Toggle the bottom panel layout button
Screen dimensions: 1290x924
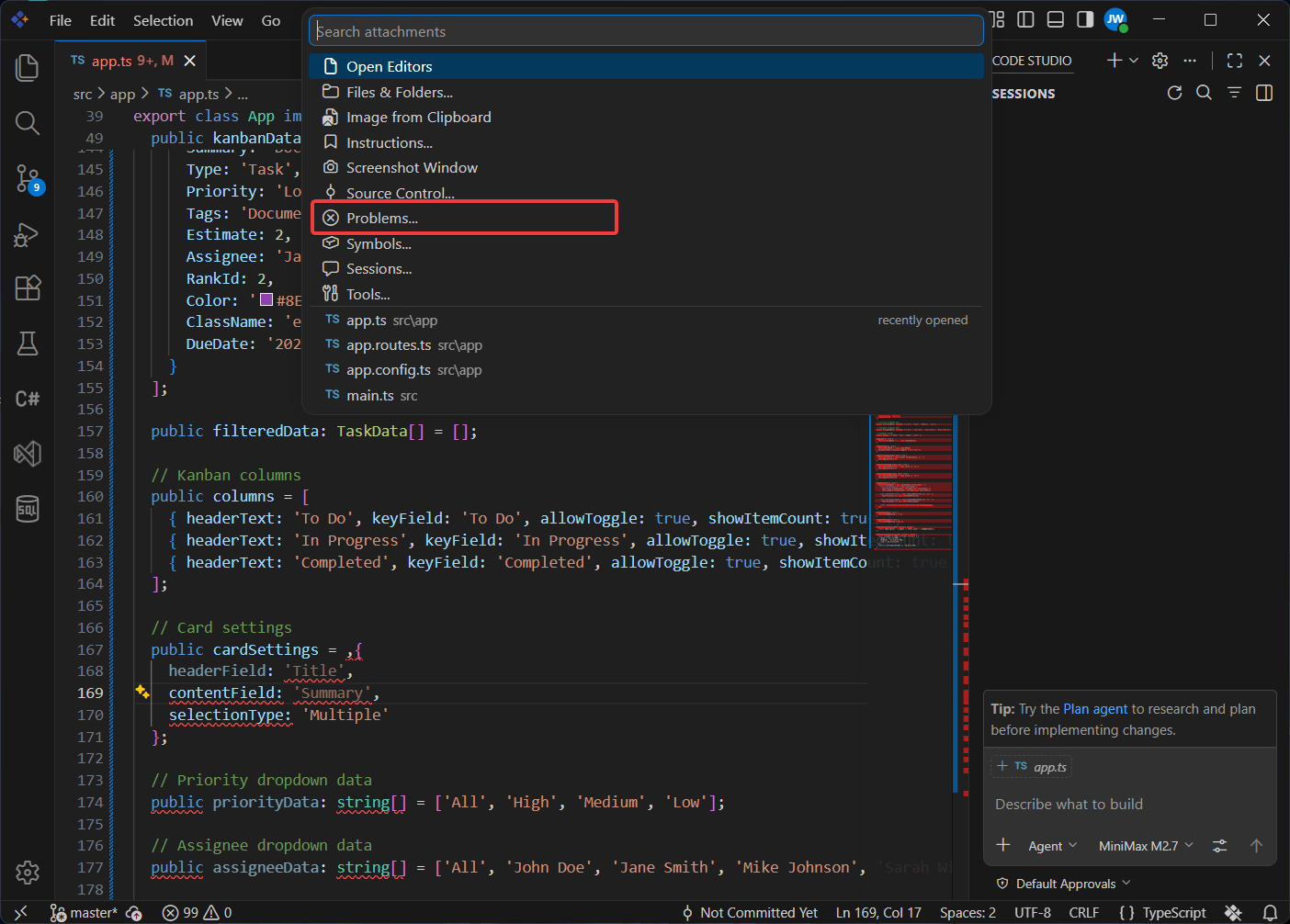pos(1056,19)
